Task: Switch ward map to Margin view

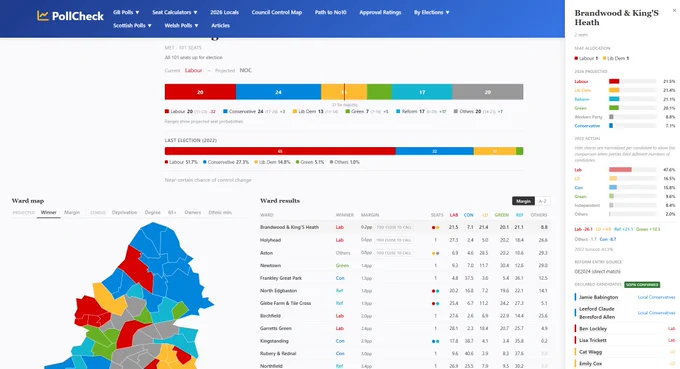Action: (72, 212)
